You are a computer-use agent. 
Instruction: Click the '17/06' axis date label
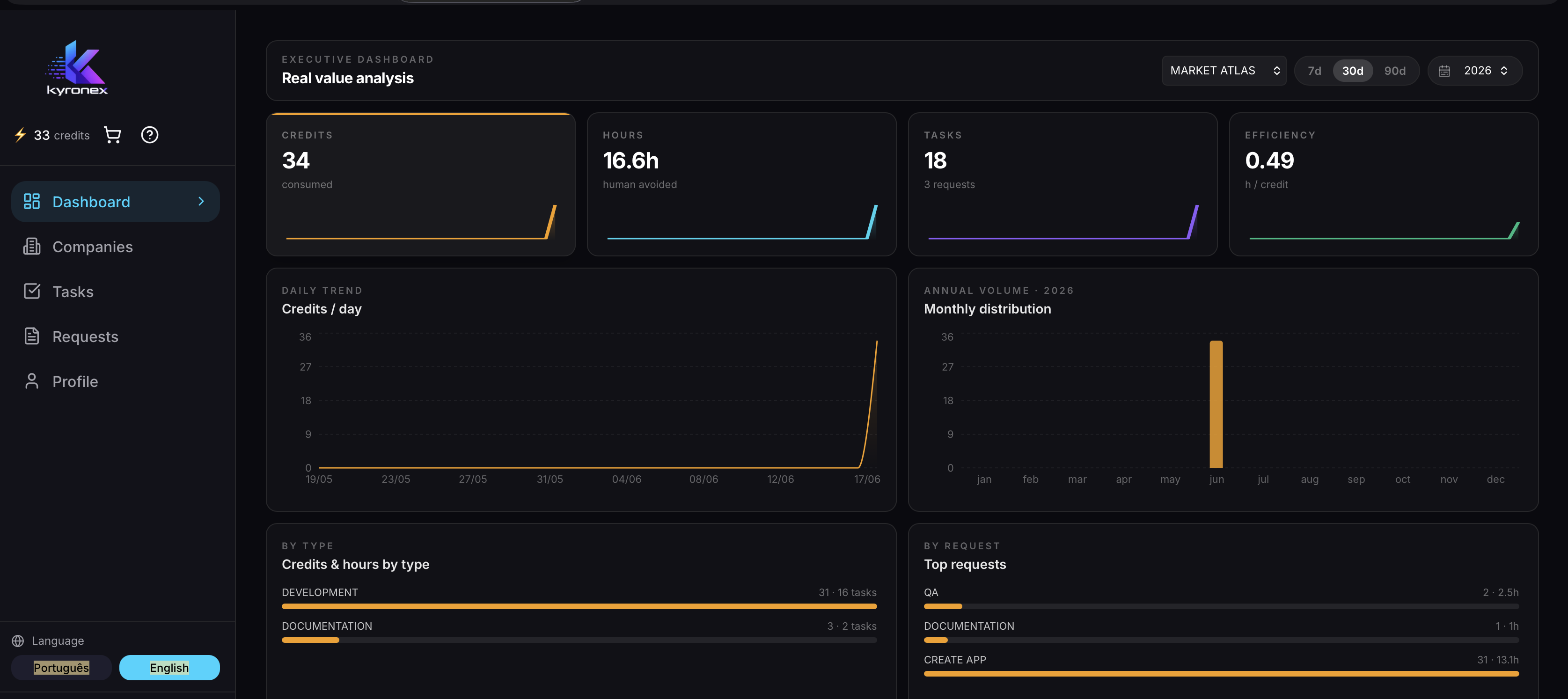(x=867, y=480)
